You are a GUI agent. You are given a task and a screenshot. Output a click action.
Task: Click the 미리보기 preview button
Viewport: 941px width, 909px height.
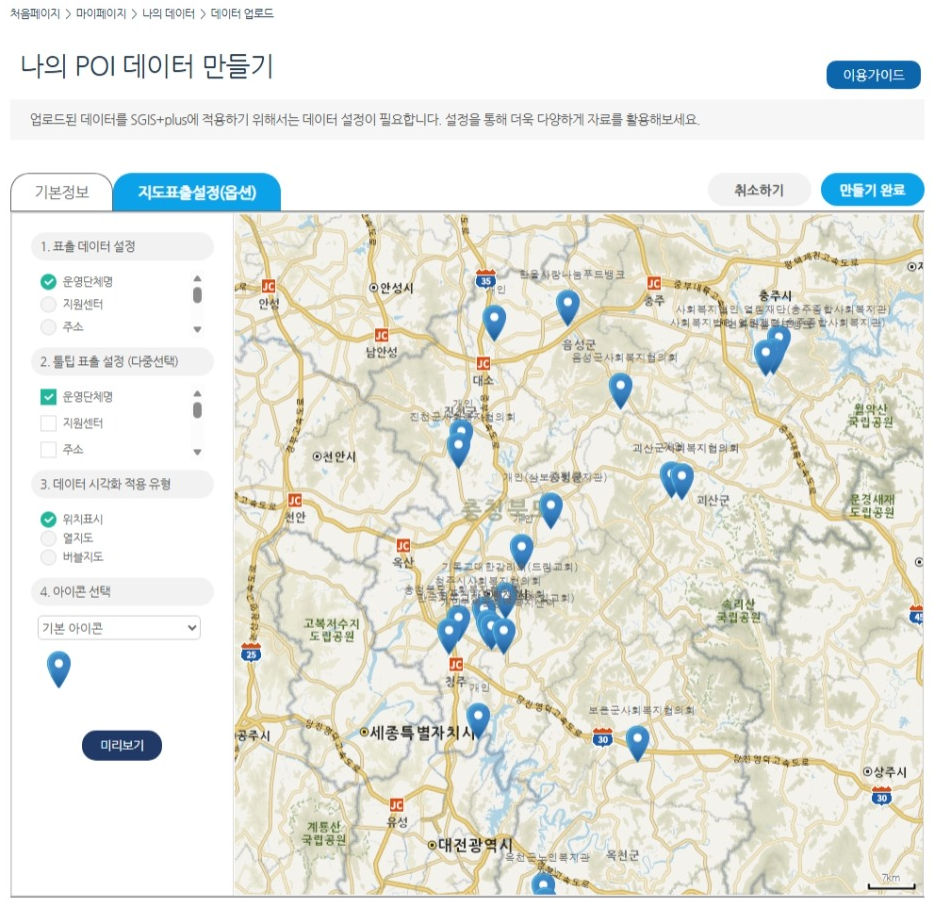click(122, 745)
